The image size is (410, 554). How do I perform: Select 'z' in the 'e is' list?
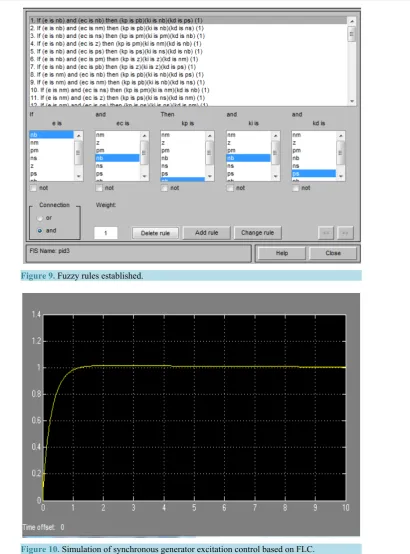[x=52, y=166]
